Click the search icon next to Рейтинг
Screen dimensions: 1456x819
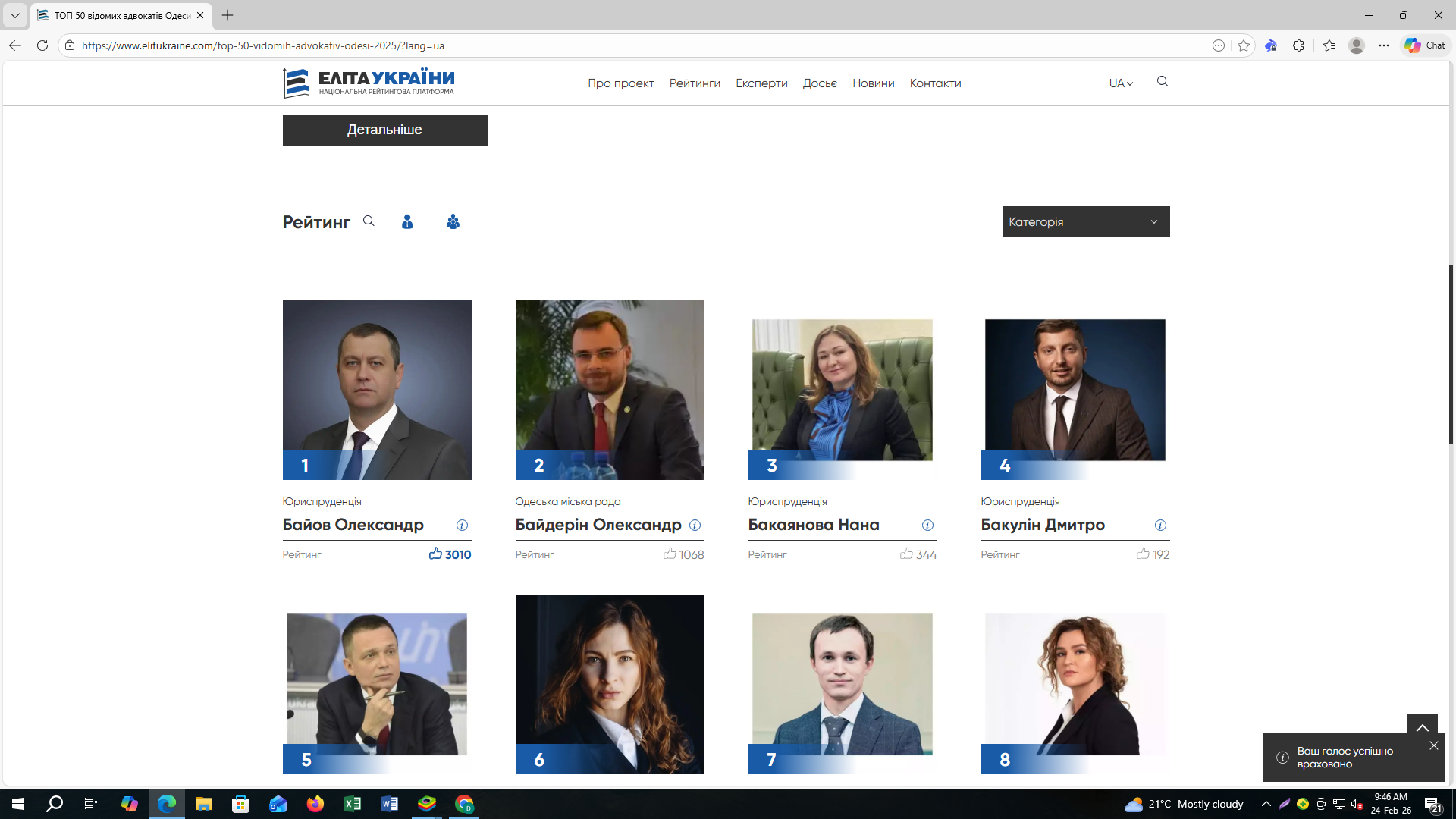tap(369, 221)
